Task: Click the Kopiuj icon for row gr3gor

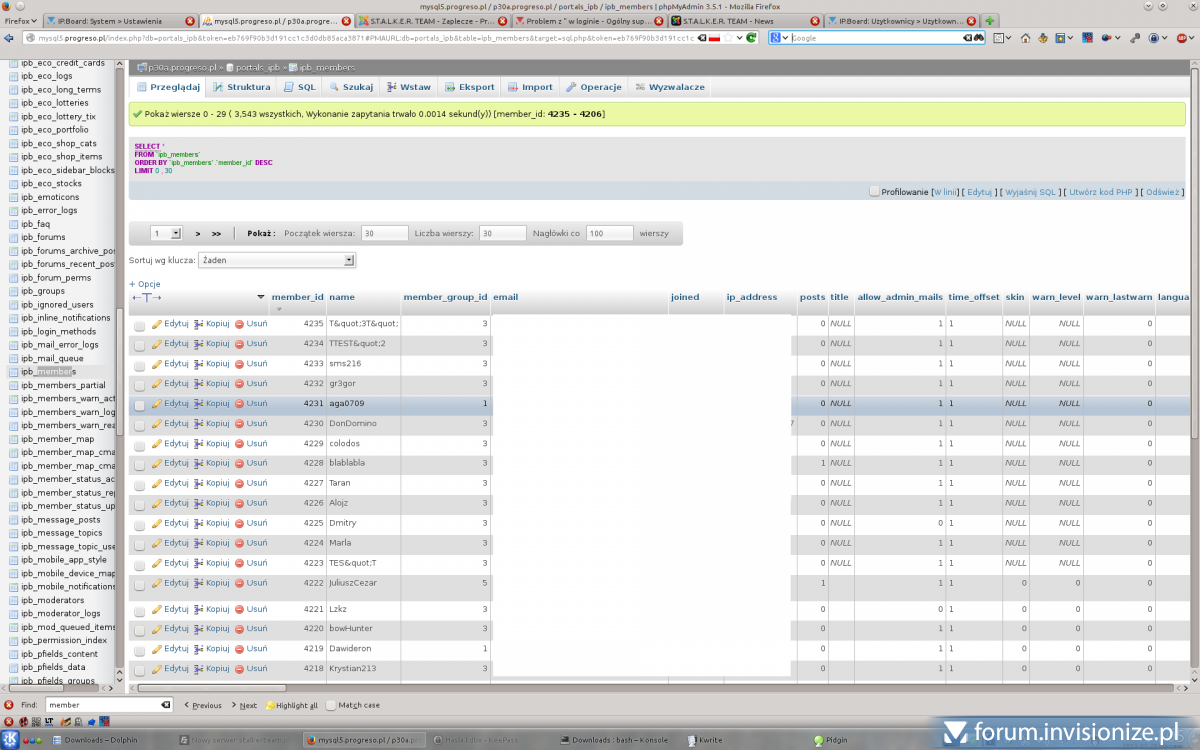Action: coord(199,384)
